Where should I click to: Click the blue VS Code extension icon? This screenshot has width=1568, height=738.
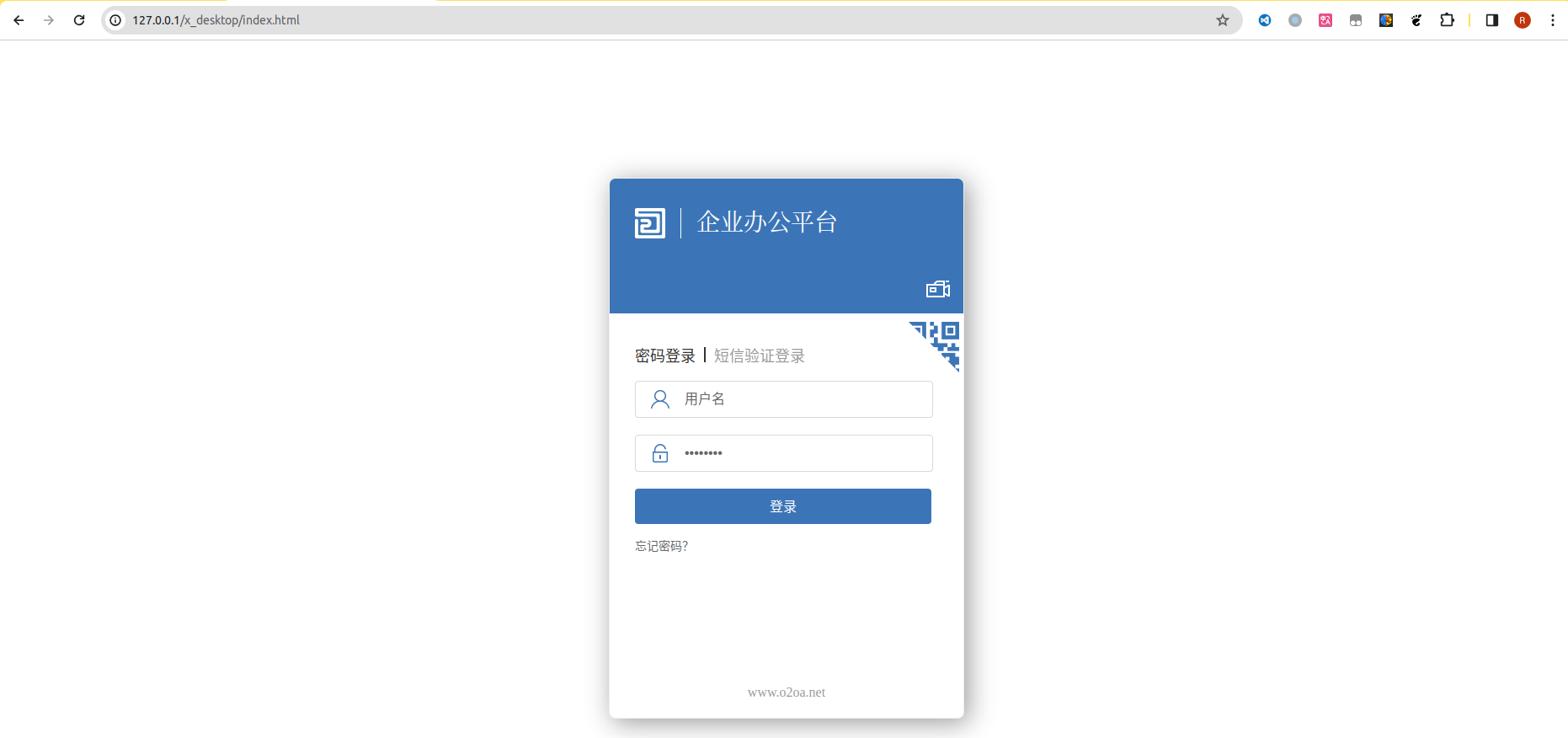click(1264, 20)
